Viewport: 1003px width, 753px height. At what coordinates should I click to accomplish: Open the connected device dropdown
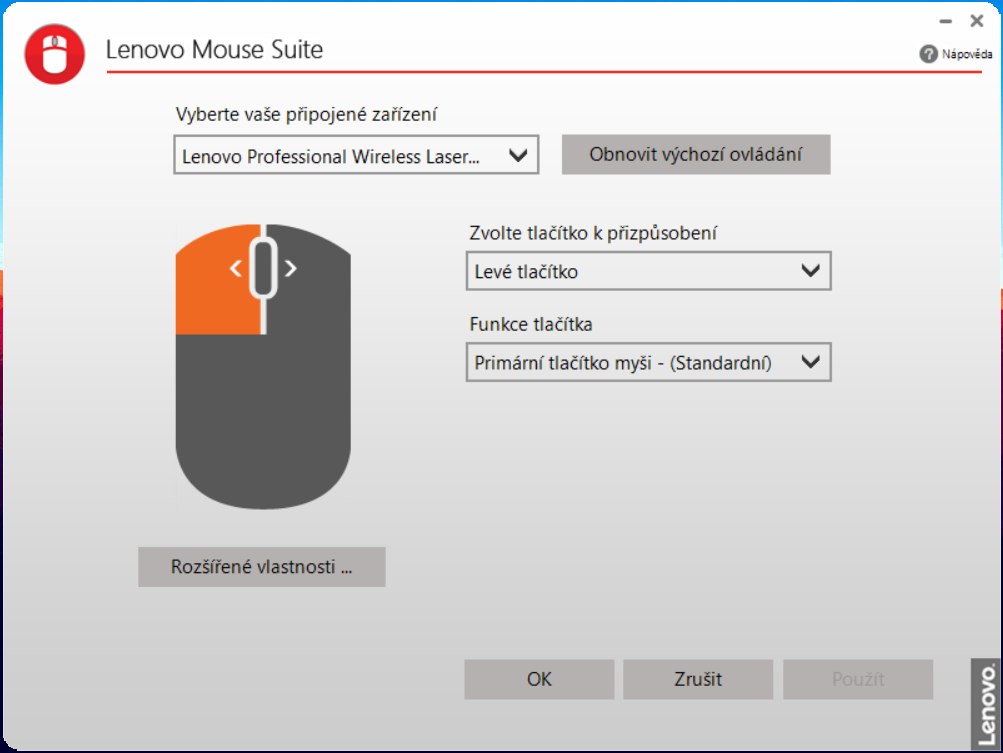(356, 156)
